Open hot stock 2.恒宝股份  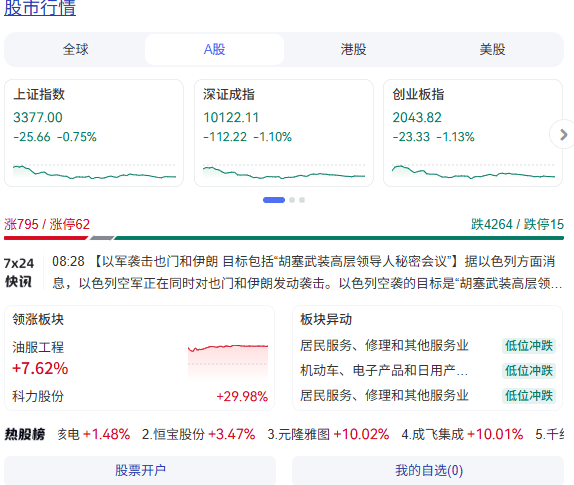coord(173,434)
